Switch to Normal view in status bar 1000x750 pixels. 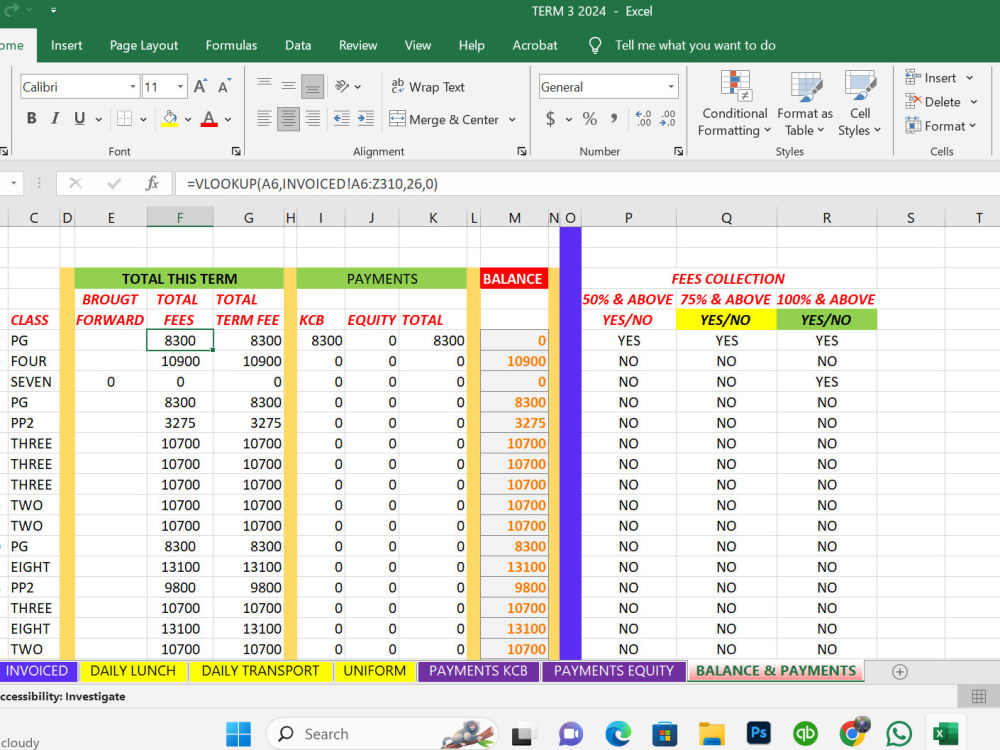(978, 696)
